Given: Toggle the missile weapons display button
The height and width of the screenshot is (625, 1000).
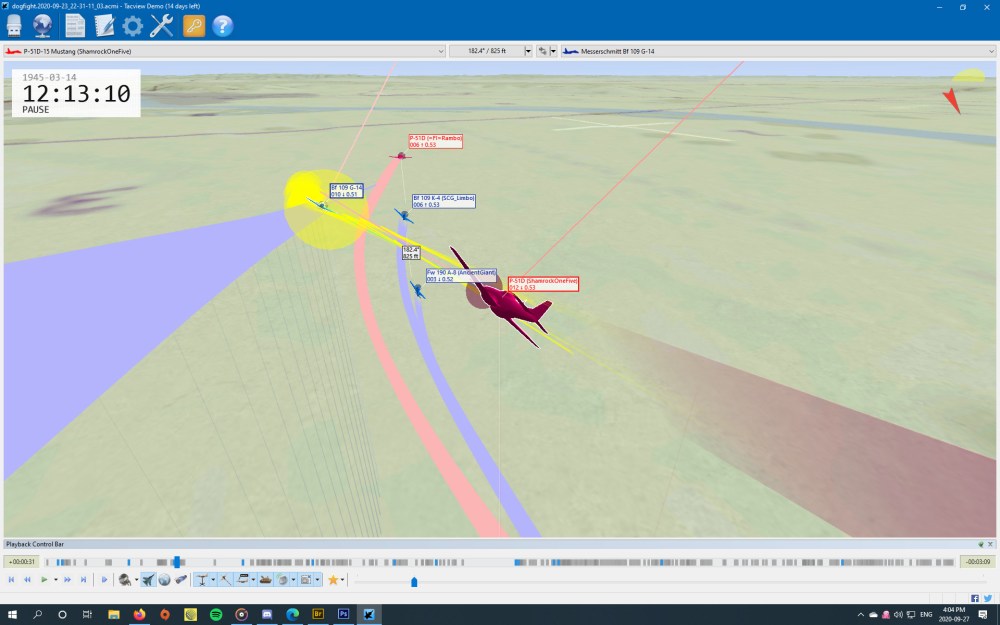Looking at the screenshot, I should tap(181, 580).
